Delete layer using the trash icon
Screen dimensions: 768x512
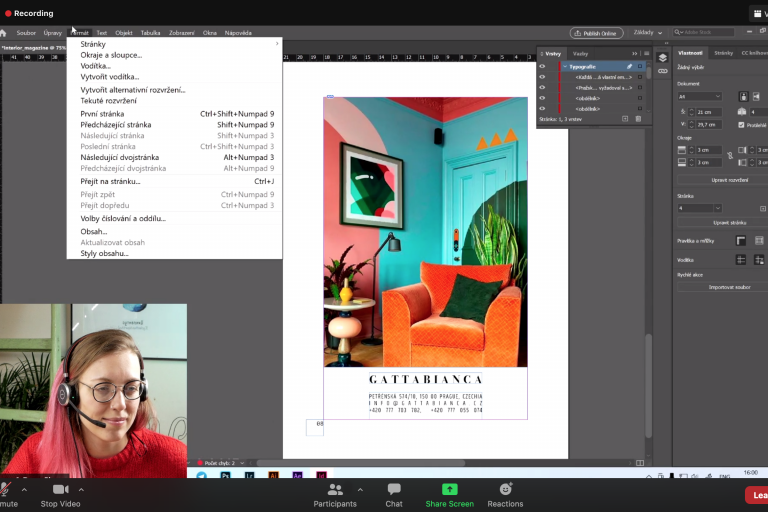[639, 119]
